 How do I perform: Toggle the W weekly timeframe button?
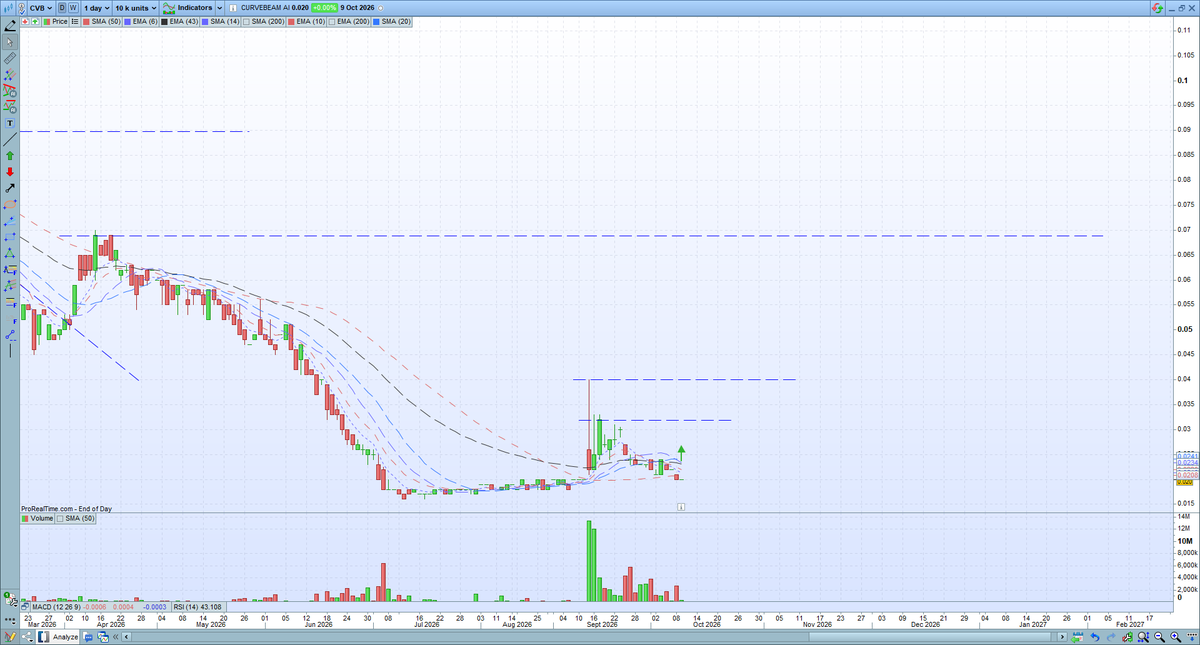pyautogui.click(x=73, y=8)
